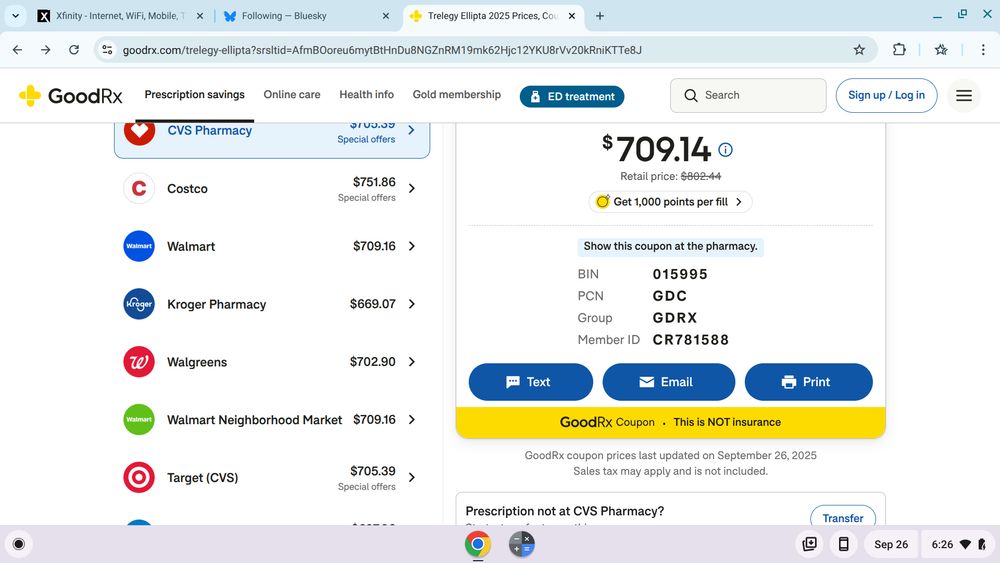The width and height of the screenshot is (1000, 563).
Task: Expand the Walmart Neighborhood Market row chevron
Action: (x=411, y=420)
